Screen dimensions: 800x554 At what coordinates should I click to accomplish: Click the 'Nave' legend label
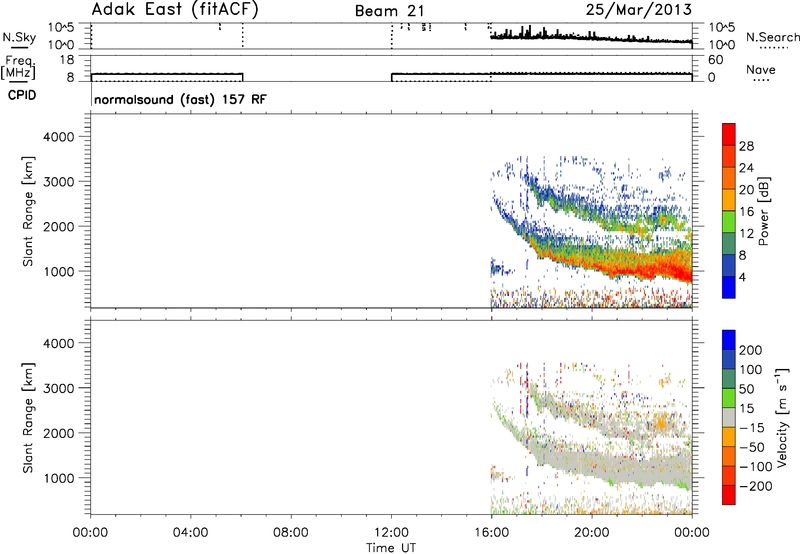761,69
